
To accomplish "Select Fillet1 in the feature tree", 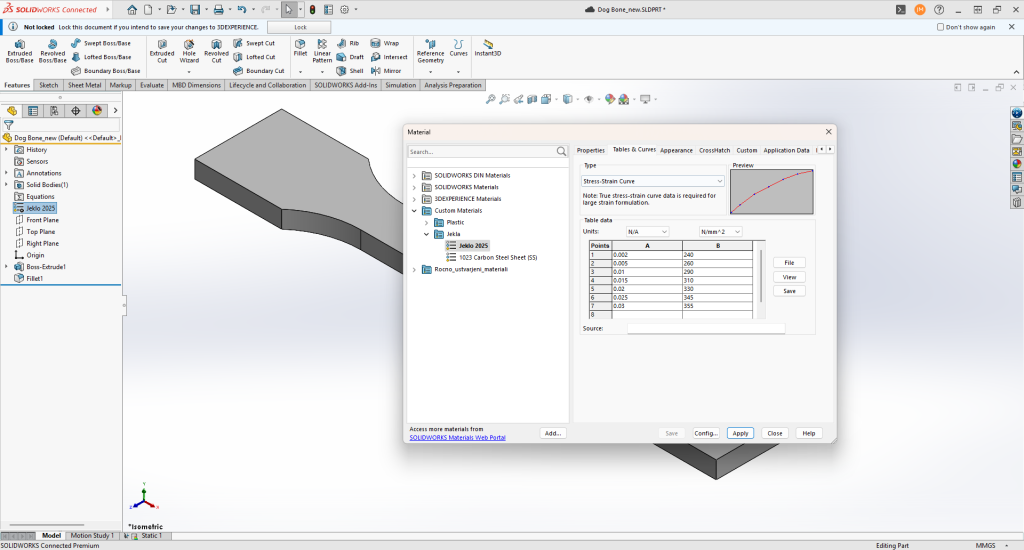I will [35, 278].
